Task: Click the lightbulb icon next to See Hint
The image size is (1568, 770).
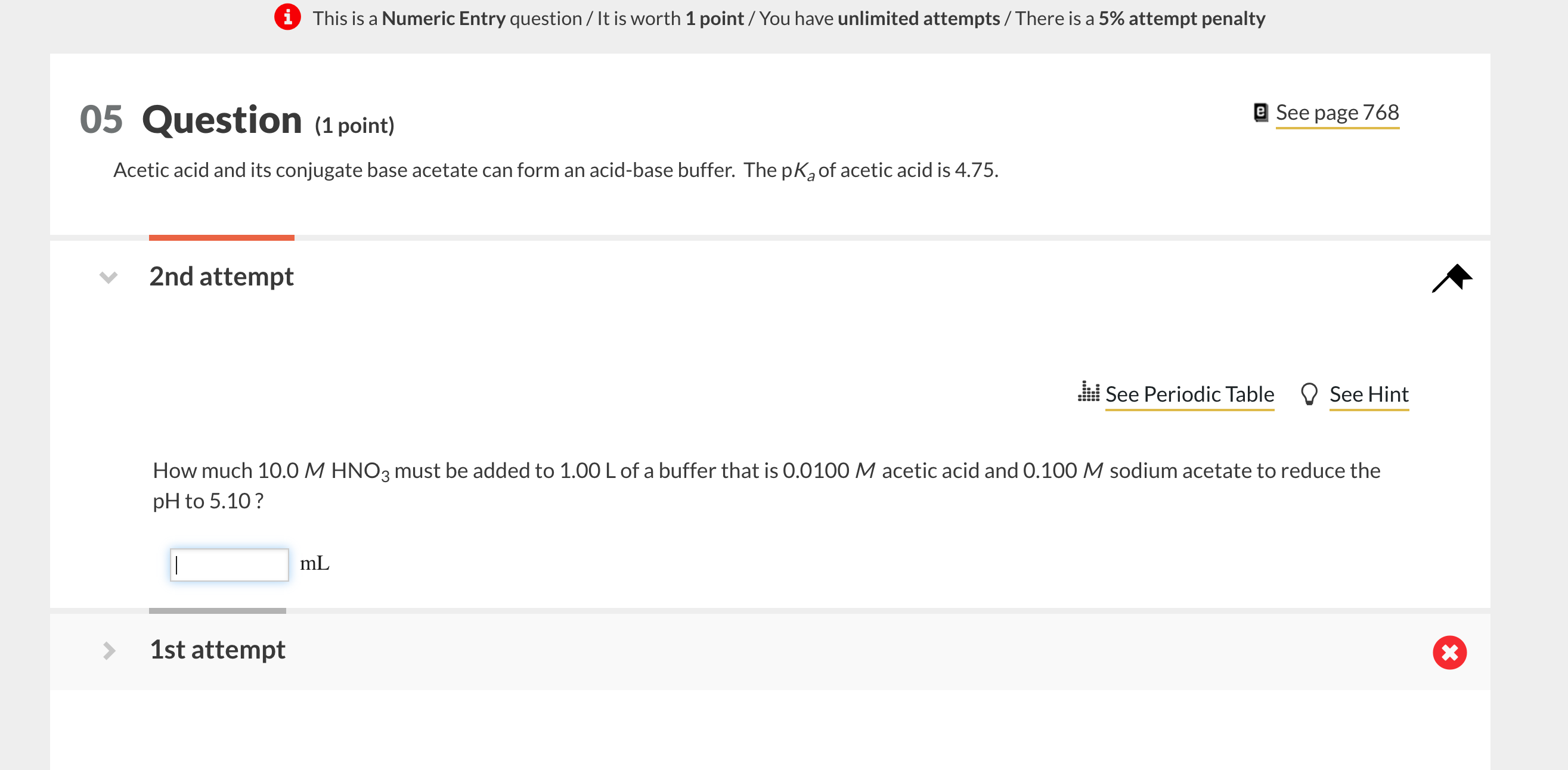Action: coord(1309,394)
